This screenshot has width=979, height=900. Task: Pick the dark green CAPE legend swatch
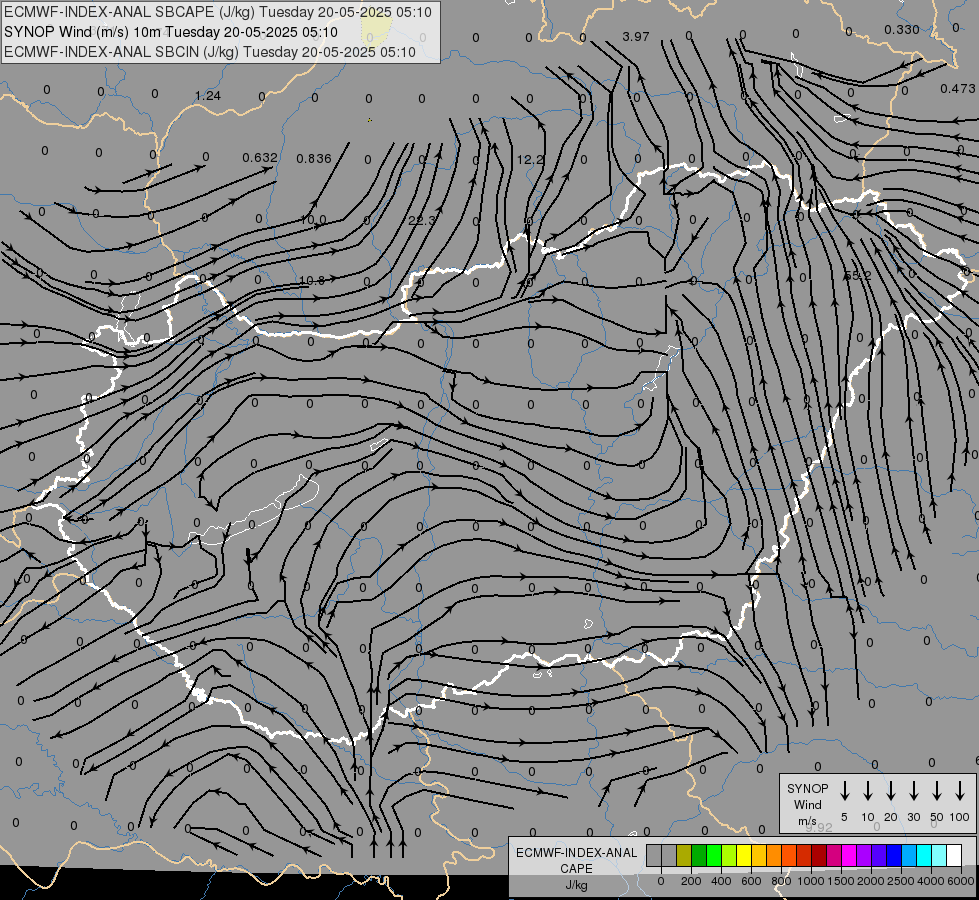pyautogui.click(x=699, y=855)
